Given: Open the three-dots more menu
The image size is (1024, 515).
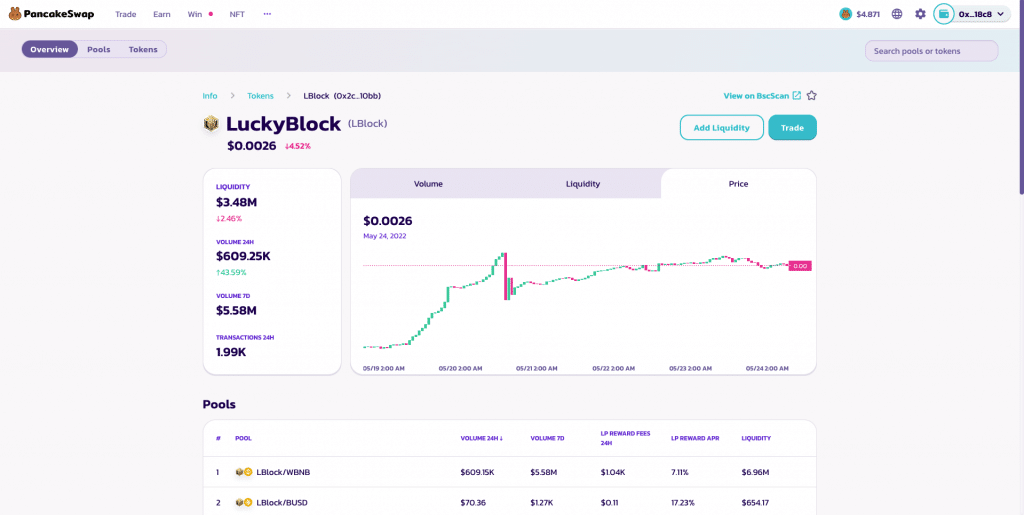Looking at the screenshot, I should [267, 14].
